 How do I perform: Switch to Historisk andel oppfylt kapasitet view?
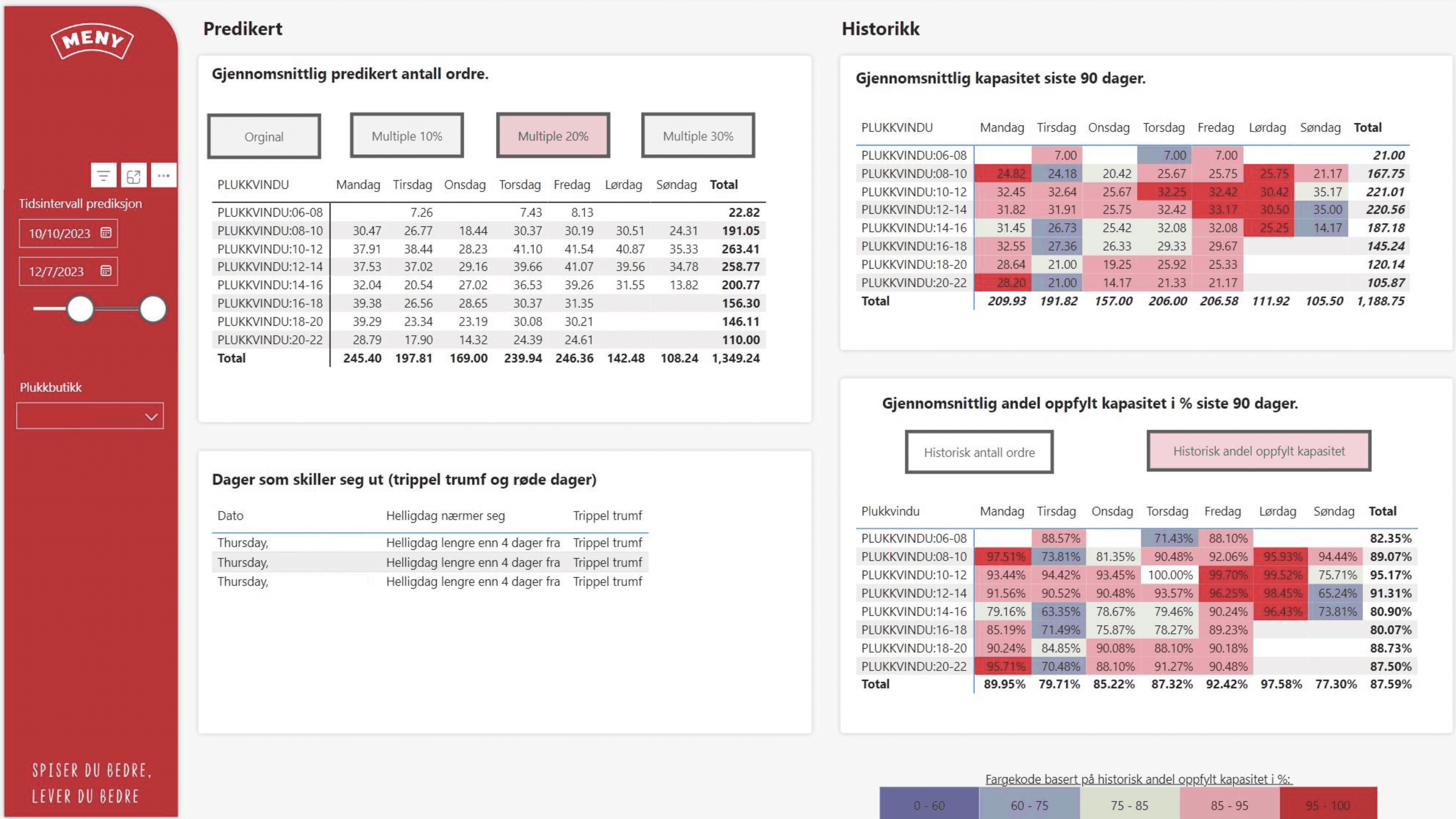(x=1259, y=451)
